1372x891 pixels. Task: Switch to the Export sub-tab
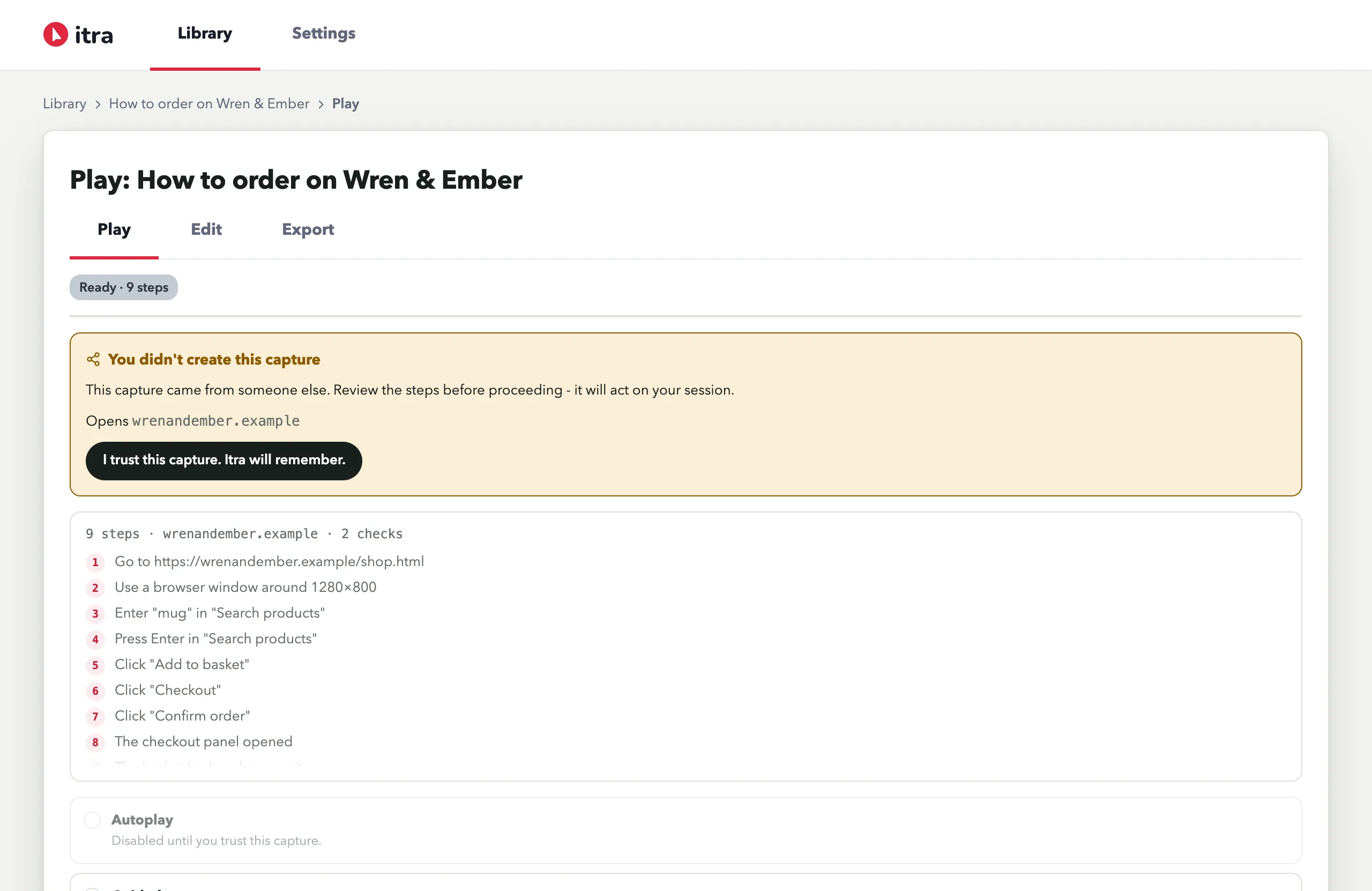point(308,229)
